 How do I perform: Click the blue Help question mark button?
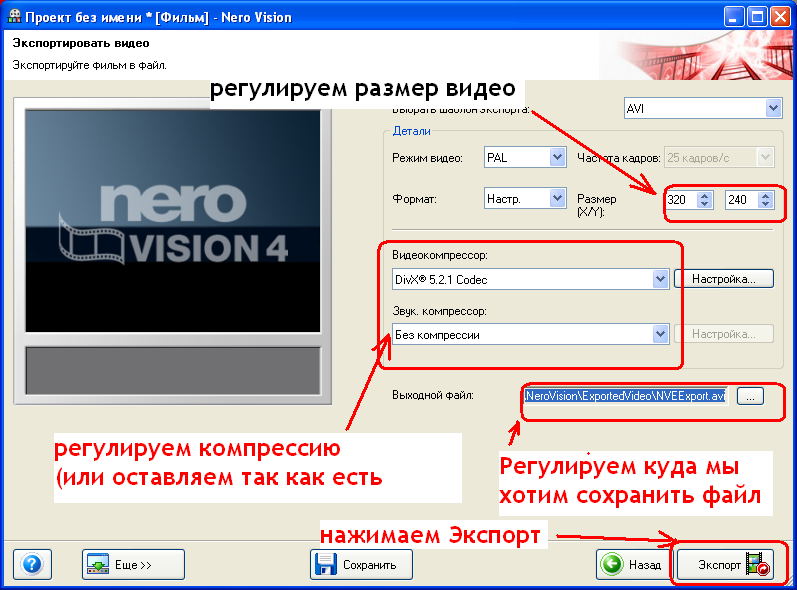32,564
